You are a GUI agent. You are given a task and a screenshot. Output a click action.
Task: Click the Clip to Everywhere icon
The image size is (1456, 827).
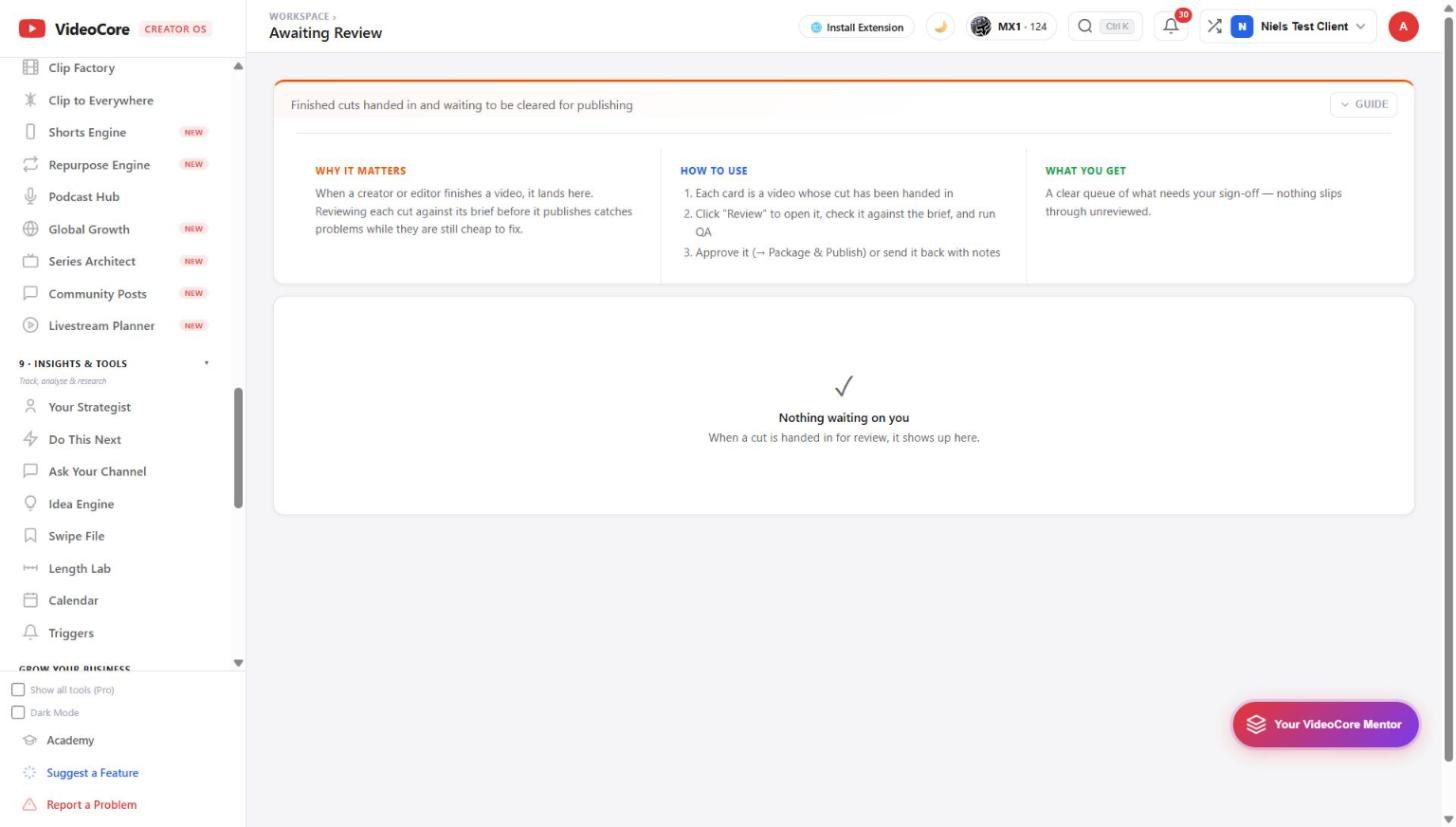click(x=30, y=100)
